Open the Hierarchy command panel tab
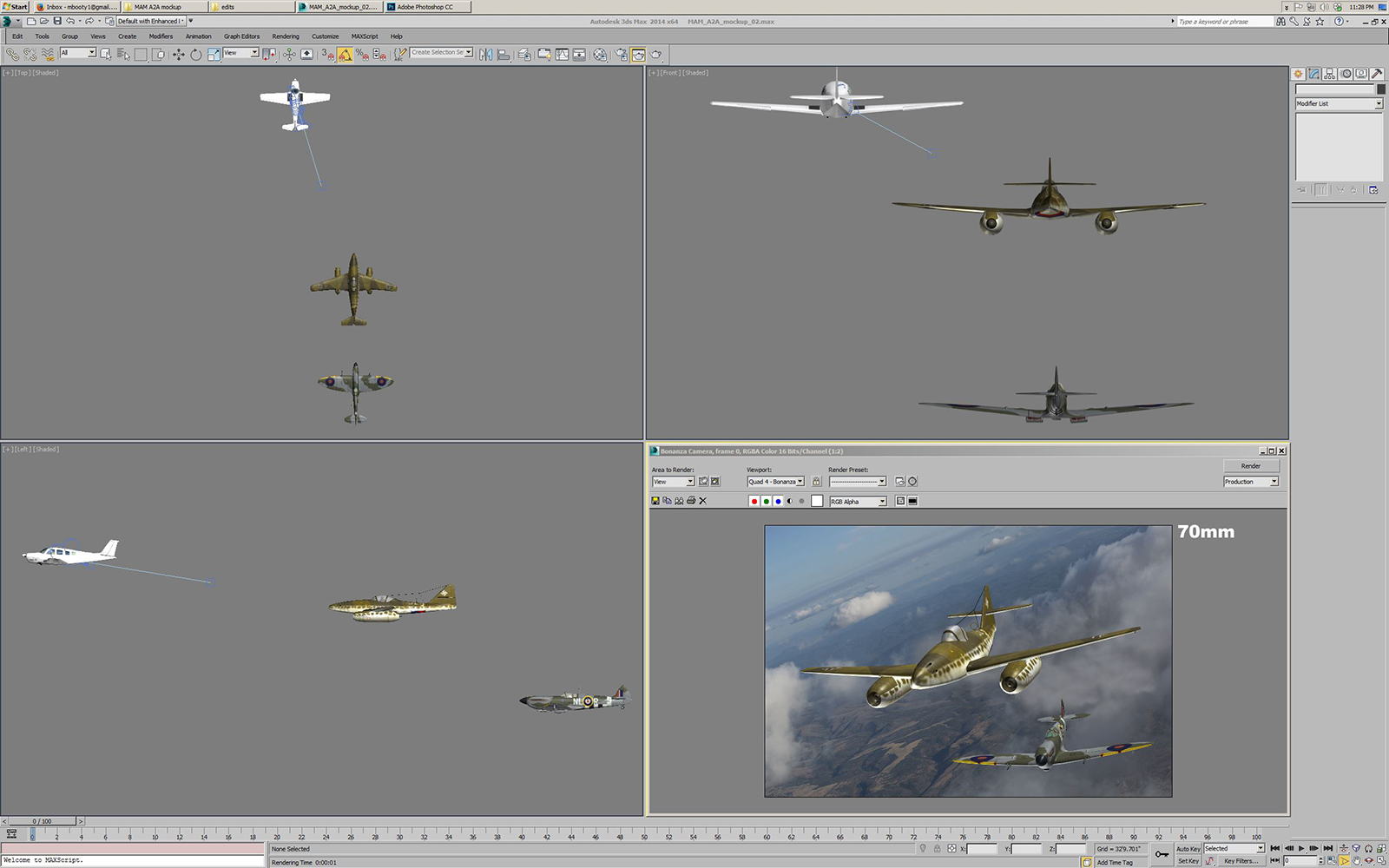The height and width of the screenshot is (868, 1389). tap(1330, 74)
